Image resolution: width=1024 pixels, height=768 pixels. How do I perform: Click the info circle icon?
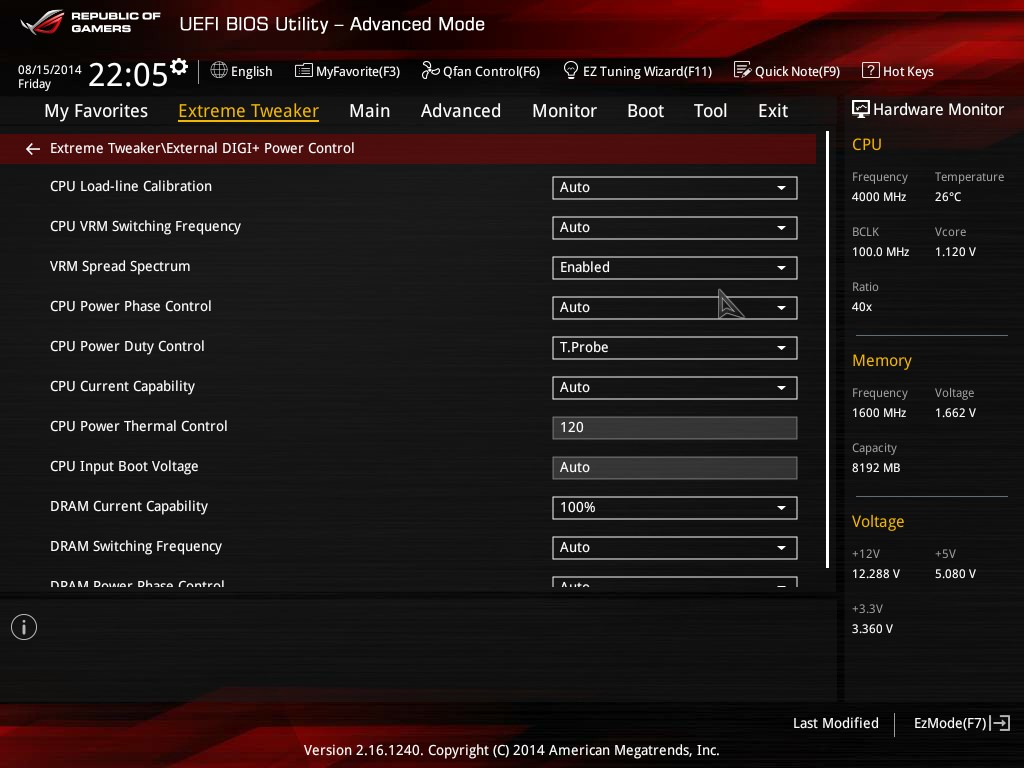click(24, 627)
